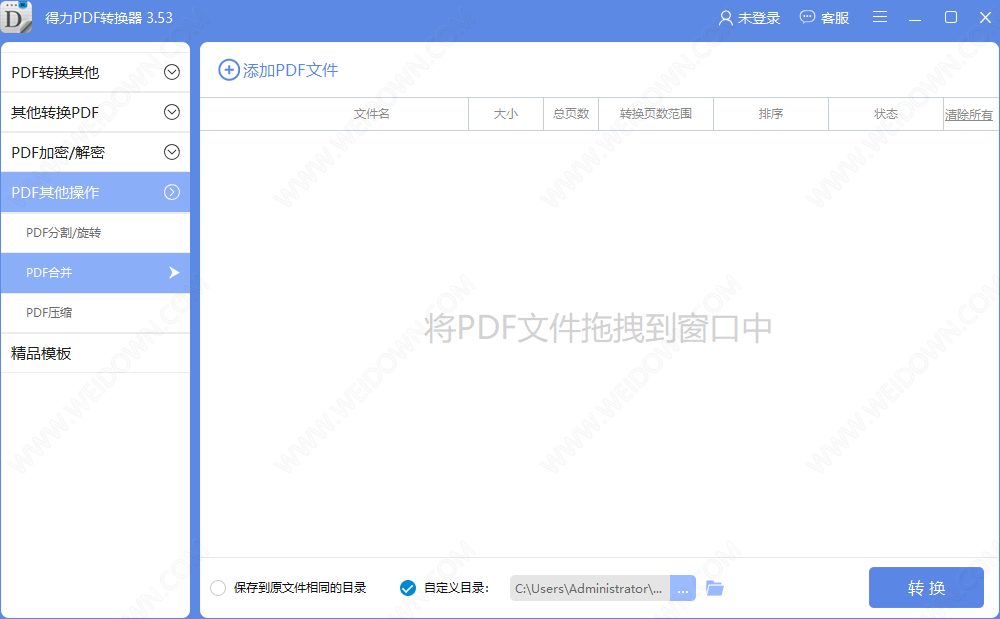Open the PDF分割/旋转 menu item

click(96, 233)
